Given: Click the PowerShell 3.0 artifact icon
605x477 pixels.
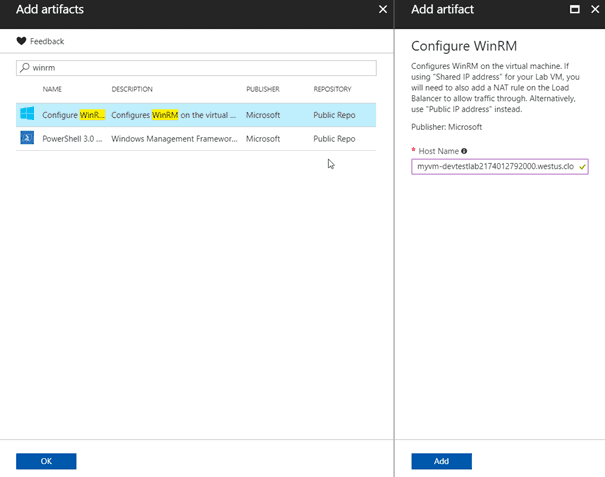Looking at the screenshot, I should tap(27, 138).
